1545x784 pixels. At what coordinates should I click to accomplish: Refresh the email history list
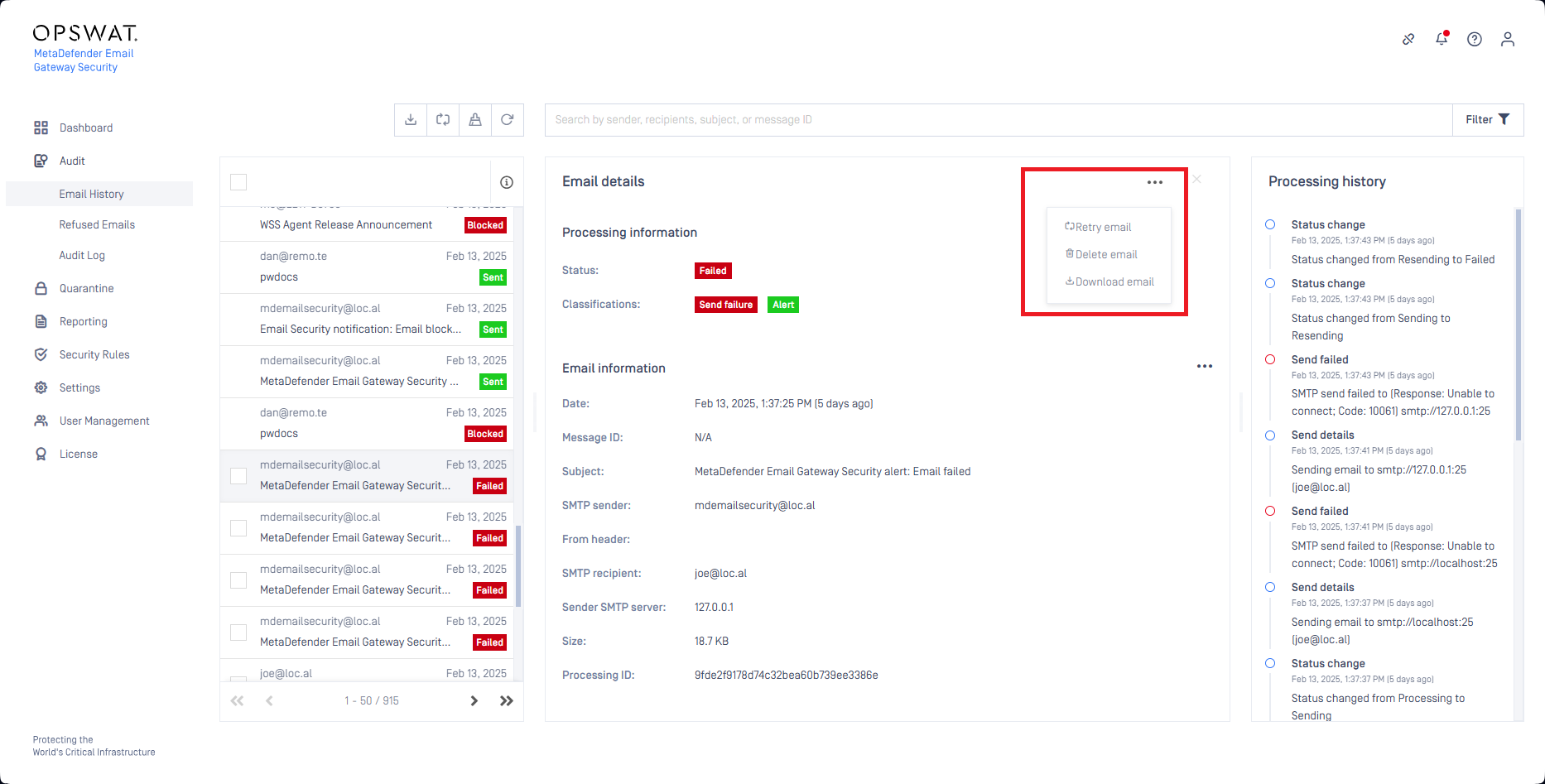tap(508, 119)
